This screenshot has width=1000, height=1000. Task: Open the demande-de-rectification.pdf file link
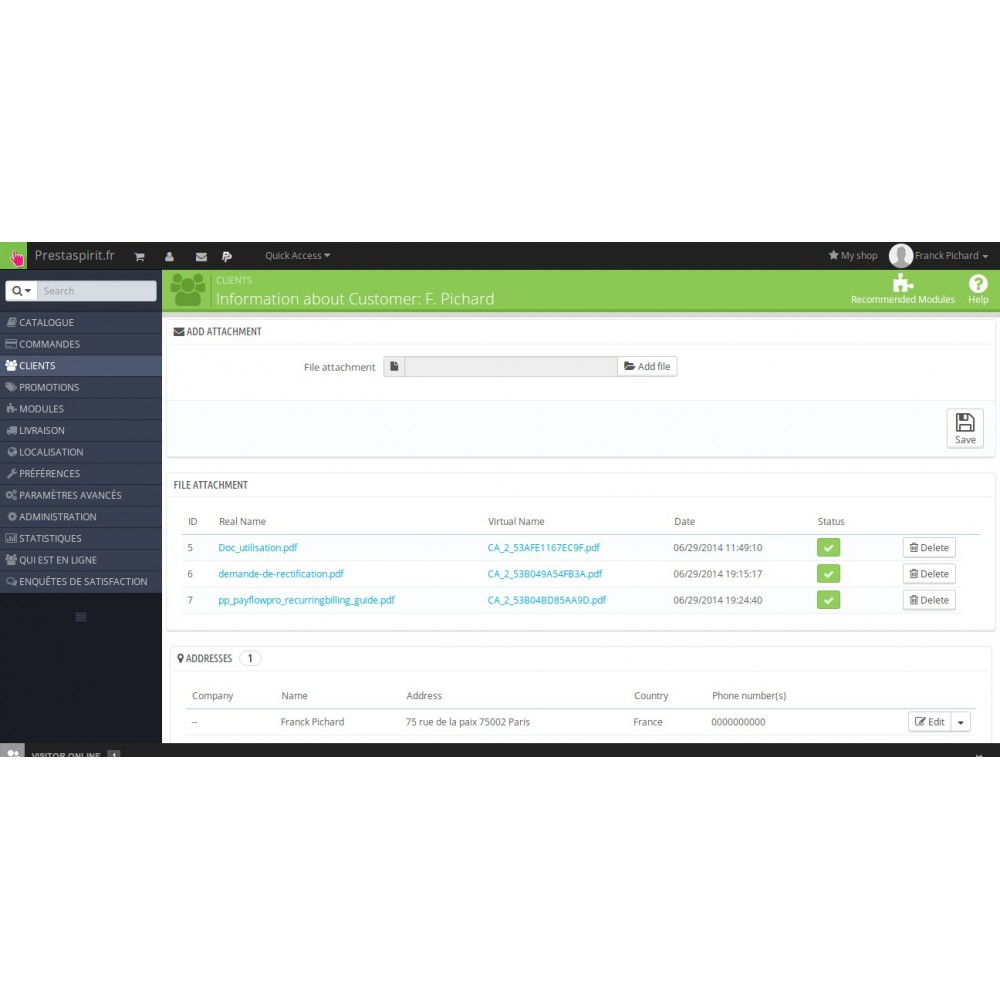[x=281, y=574]
